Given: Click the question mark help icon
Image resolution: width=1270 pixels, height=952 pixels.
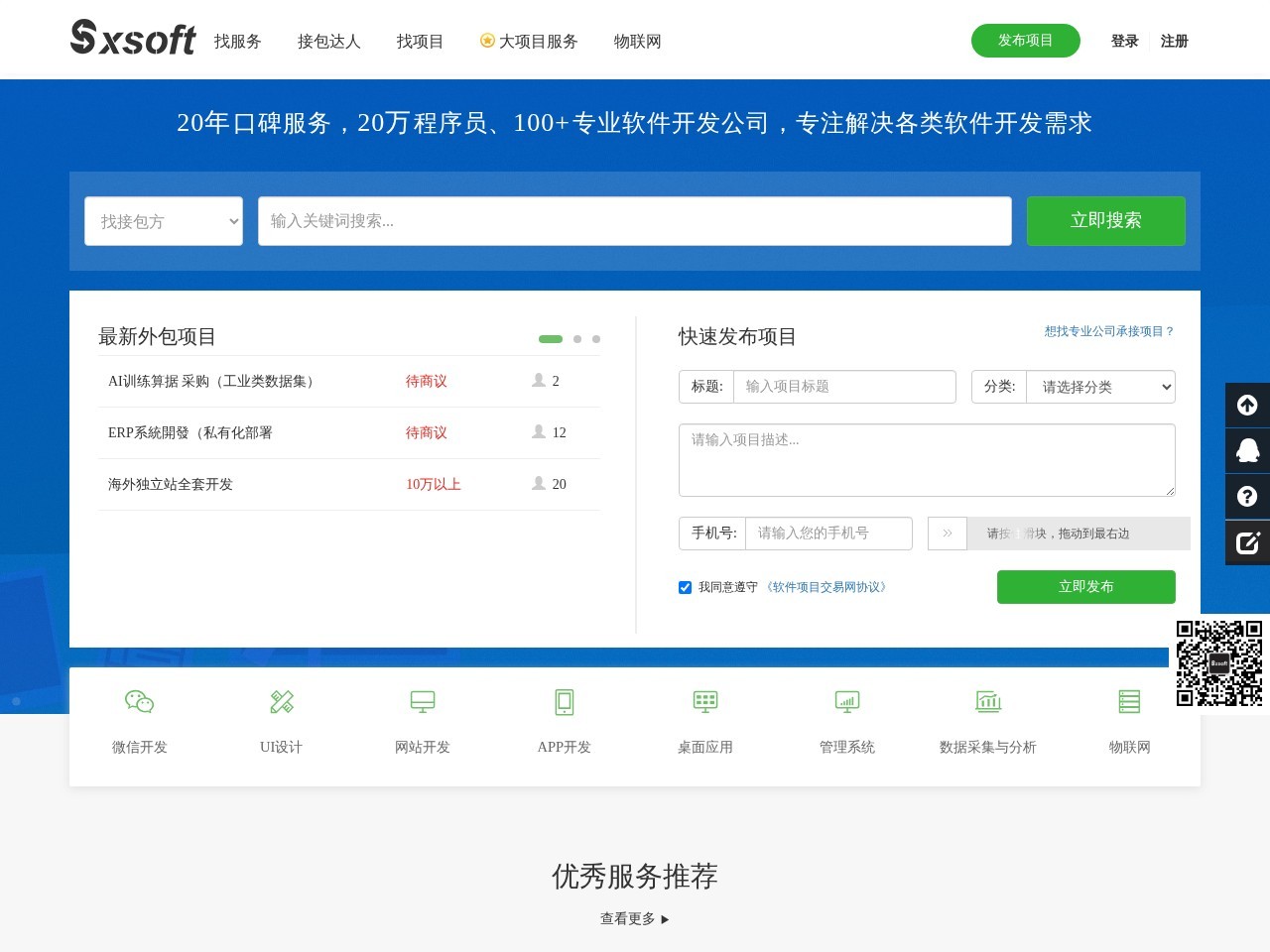Looking at the screenshot, I should 1247,496.
